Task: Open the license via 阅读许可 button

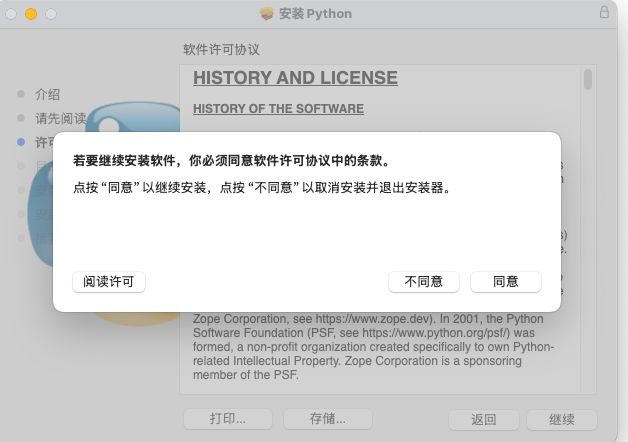Action: 109,282
